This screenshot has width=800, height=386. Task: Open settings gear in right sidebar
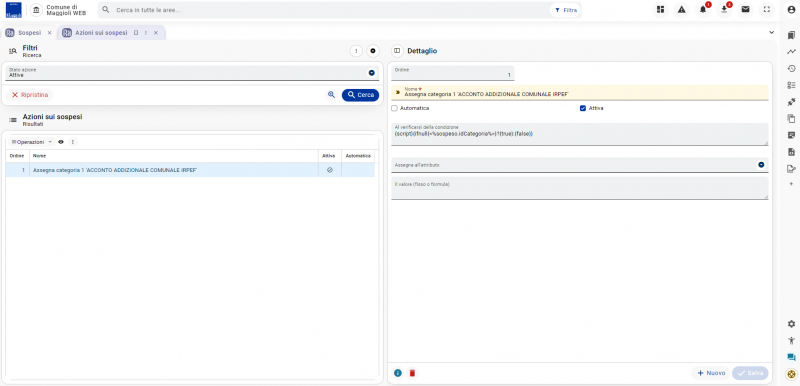pyautogui.click(x=791, y=324)
